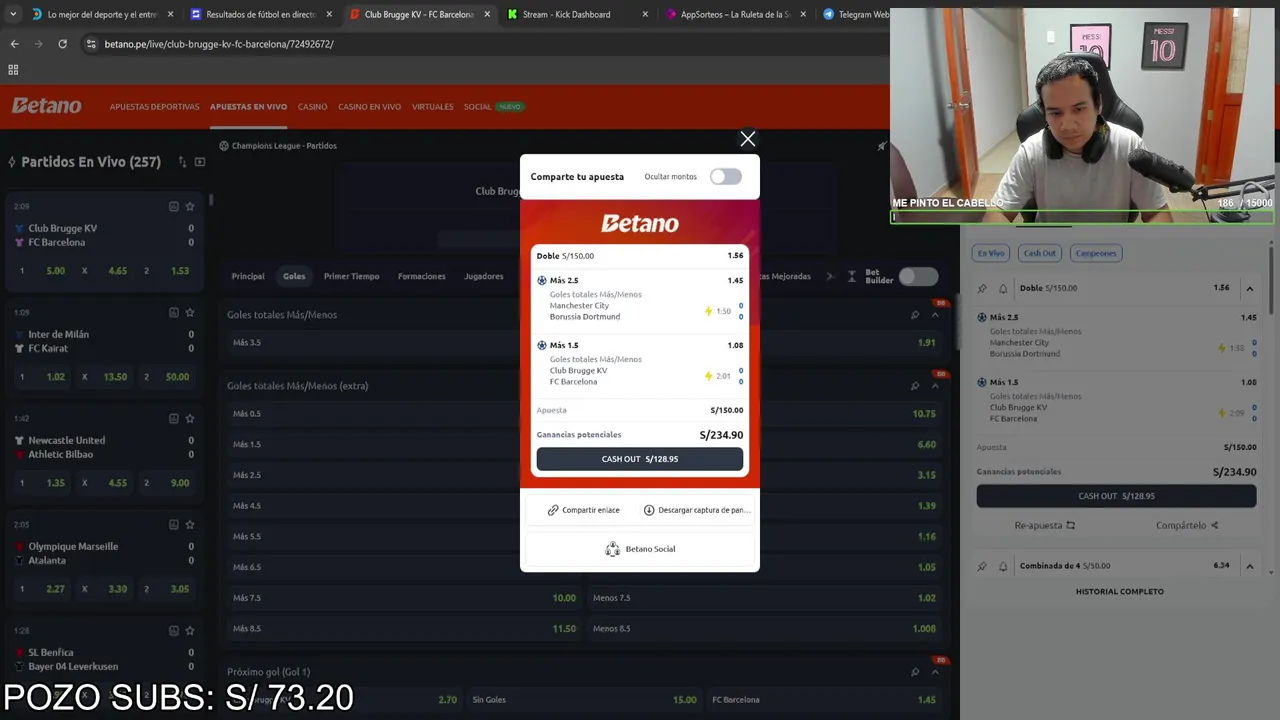The height and width of the screenshot is (720, 1280).
Task: Filter bets by En Vivo chip
Action: click(991, 253)
